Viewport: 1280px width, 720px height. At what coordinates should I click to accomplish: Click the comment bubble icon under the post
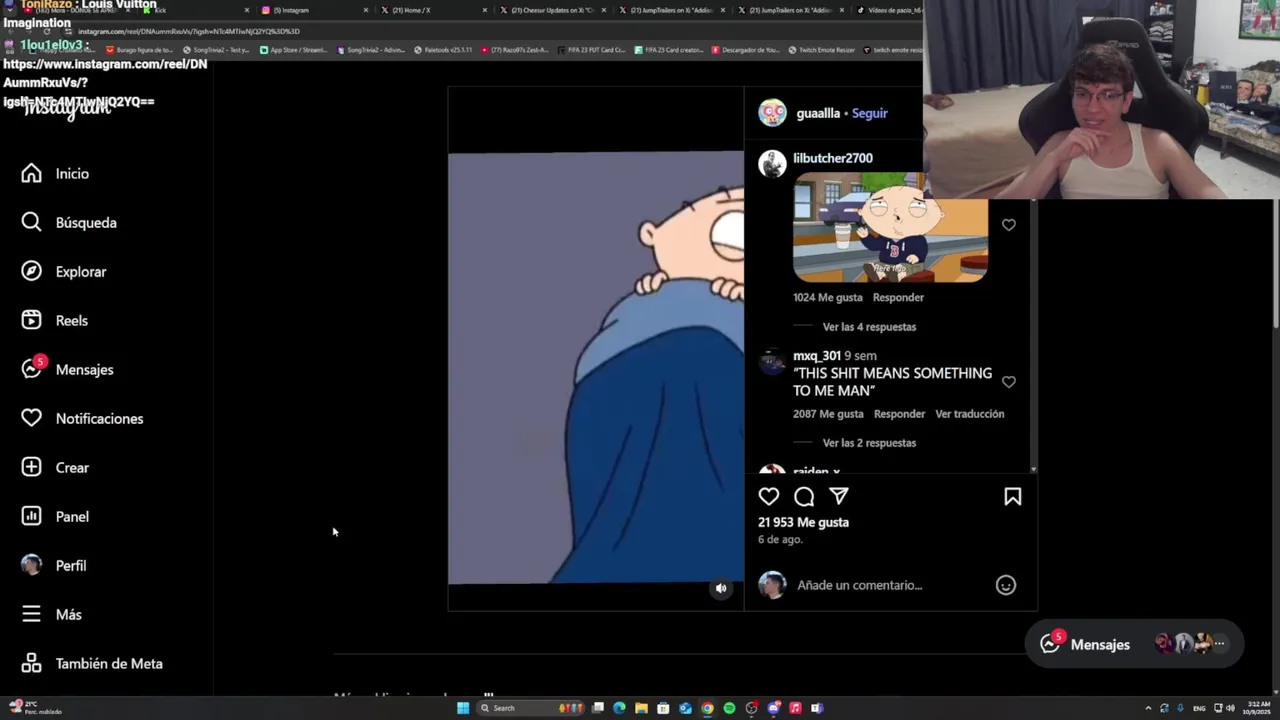coord(804,496)
